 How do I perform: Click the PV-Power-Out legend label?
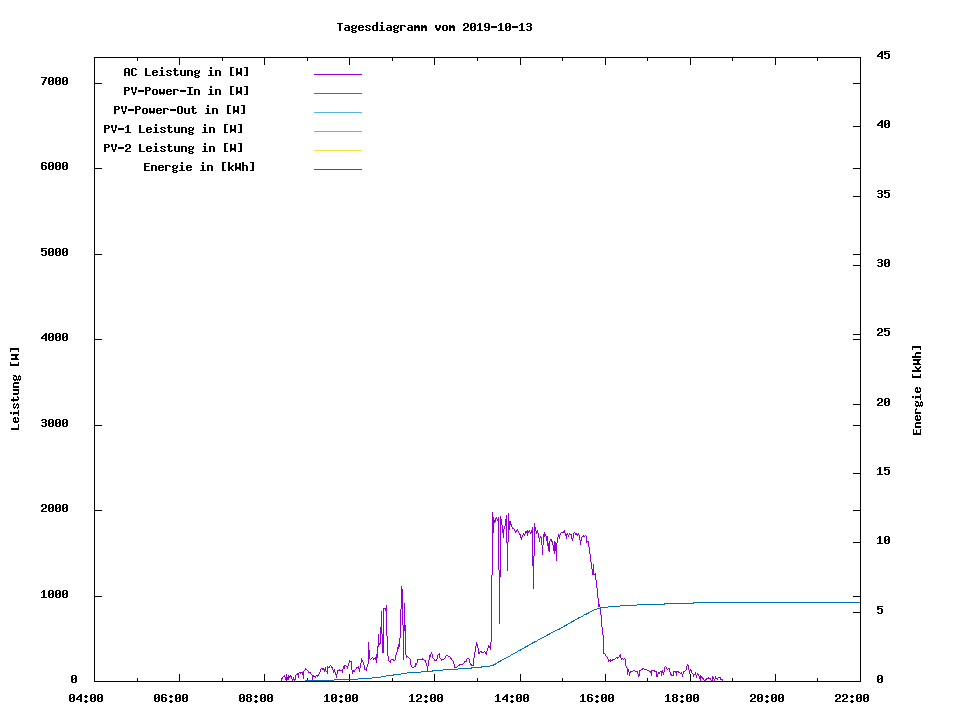point(180,110)
